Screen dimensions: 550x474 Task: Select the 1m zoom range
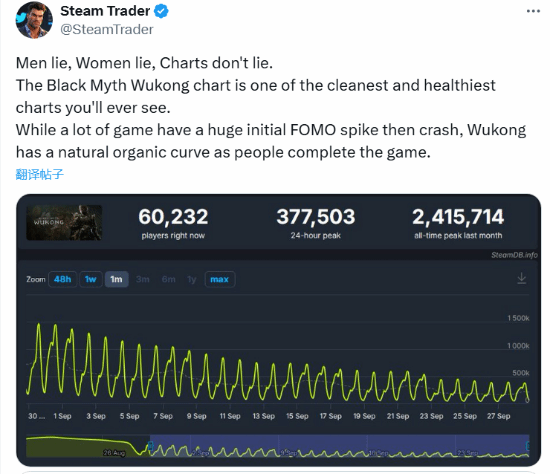(x=116, y=279)
